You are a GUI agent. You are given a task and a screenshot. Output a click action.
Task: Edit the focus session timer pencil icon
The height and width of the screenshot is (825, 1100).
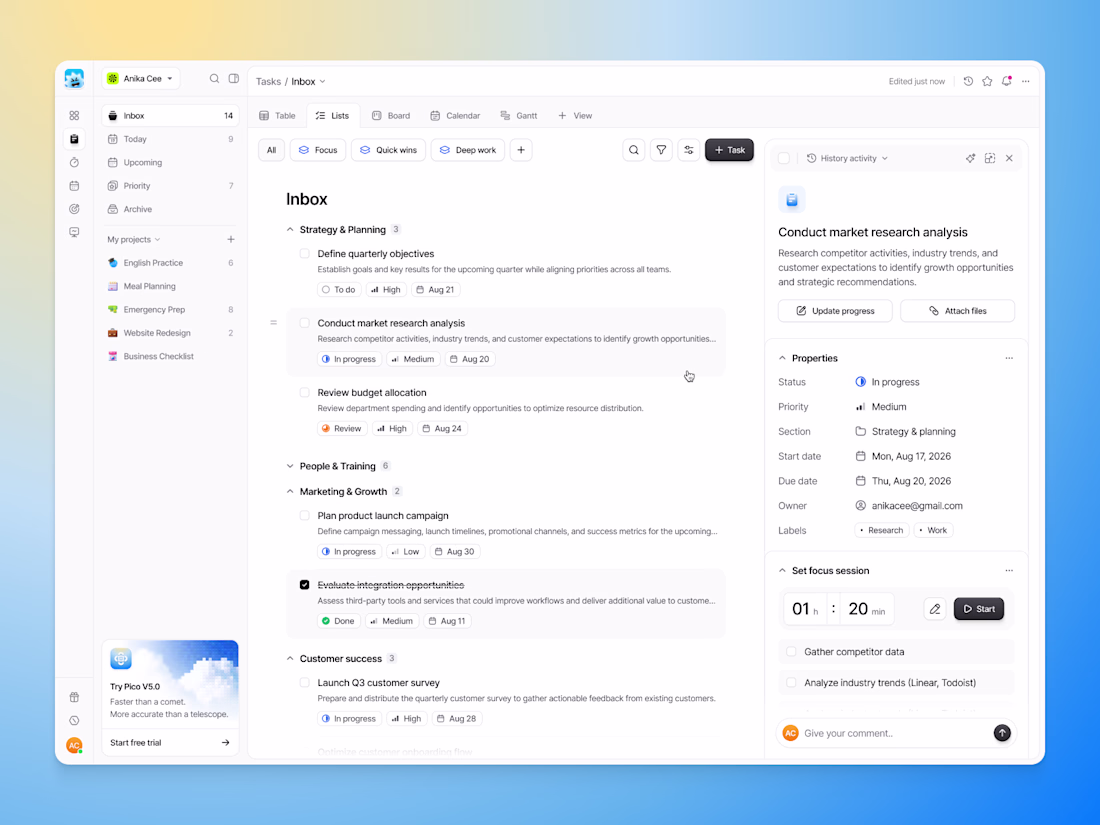[x=935, y=609]
